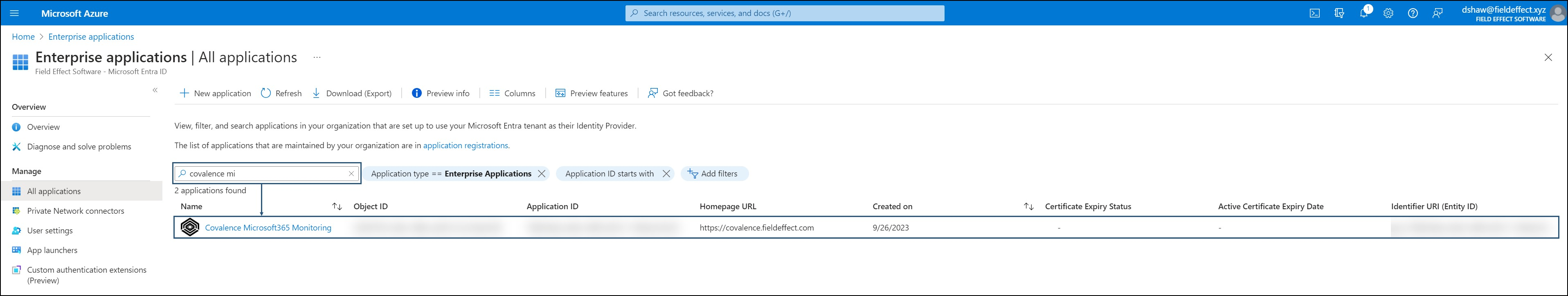Sort by the Created on column arrows
1568x296 pixels.
[1028, 206]
